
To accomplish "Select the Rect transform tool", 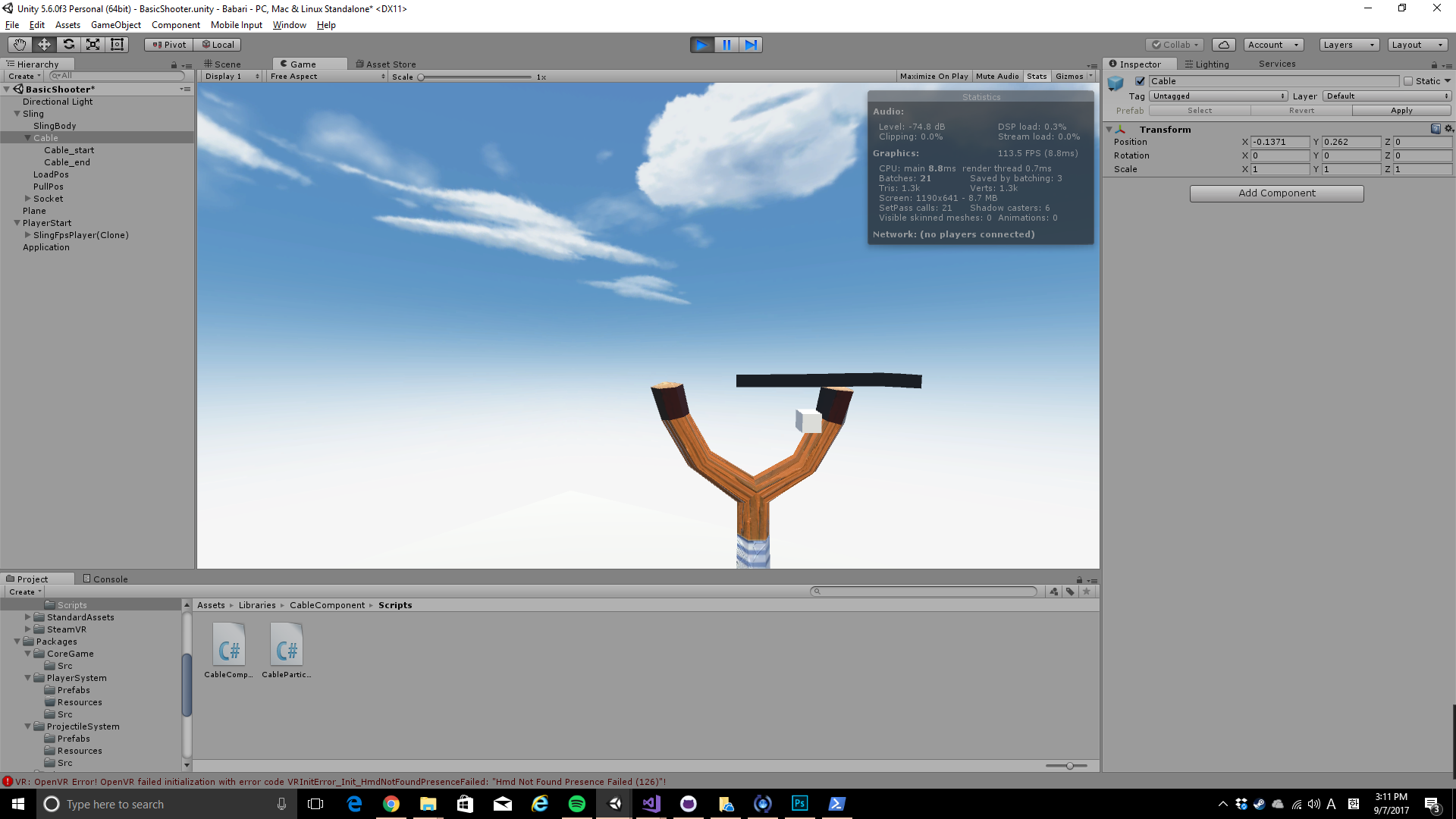I will [116, 44].
